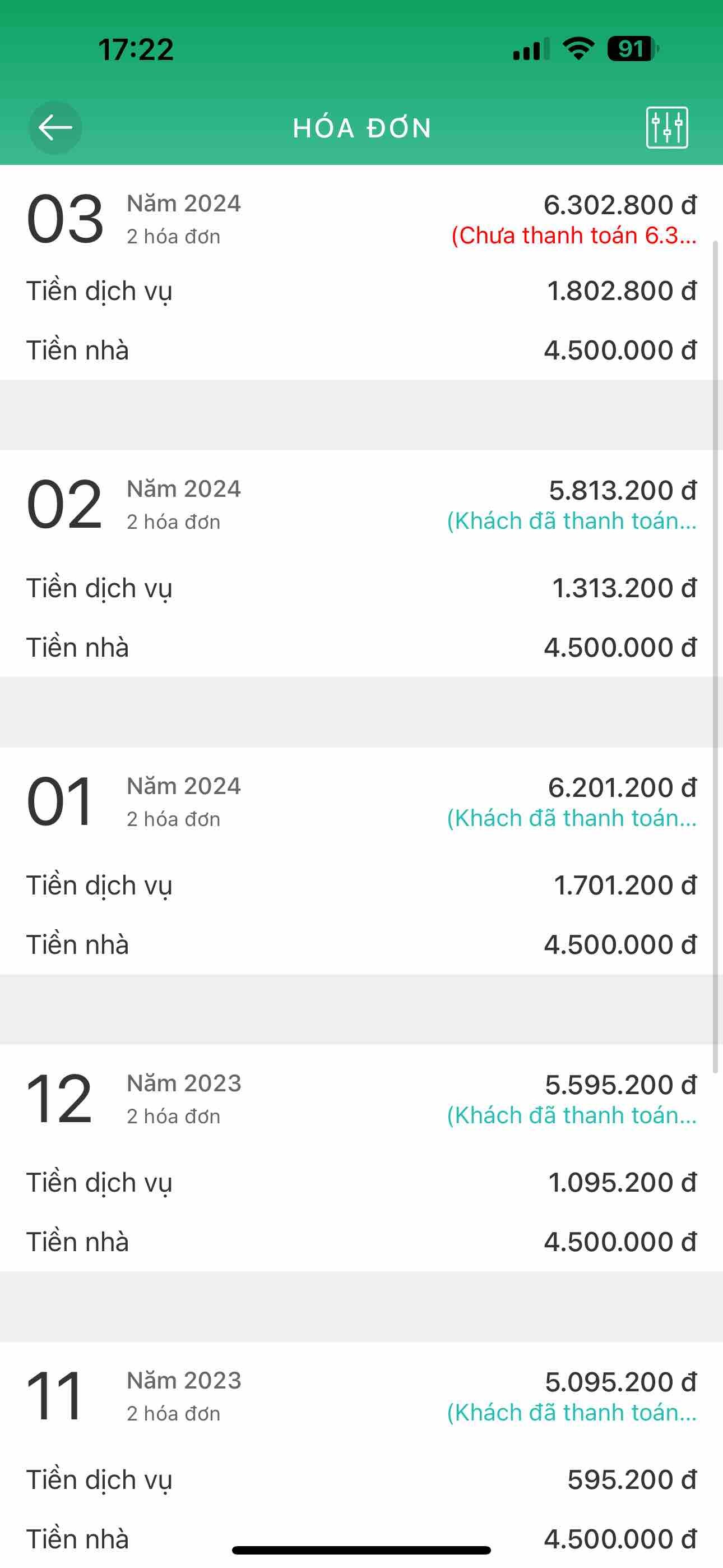The height and width of the screenshot is (1568, 723).
Task: Tap service fee row showing 1.802.800 đ
Action: (x=361, y=291)
